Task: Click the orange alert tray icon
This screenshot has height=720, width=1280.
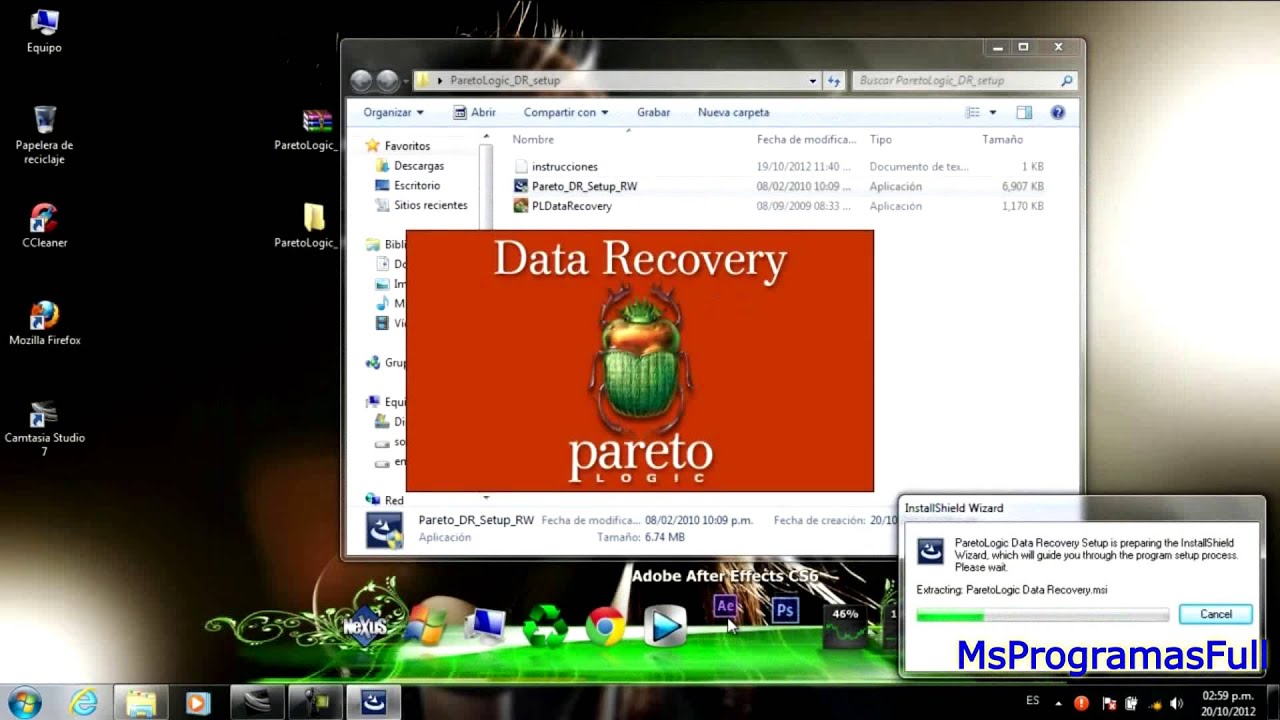Action: point(1081,704)
